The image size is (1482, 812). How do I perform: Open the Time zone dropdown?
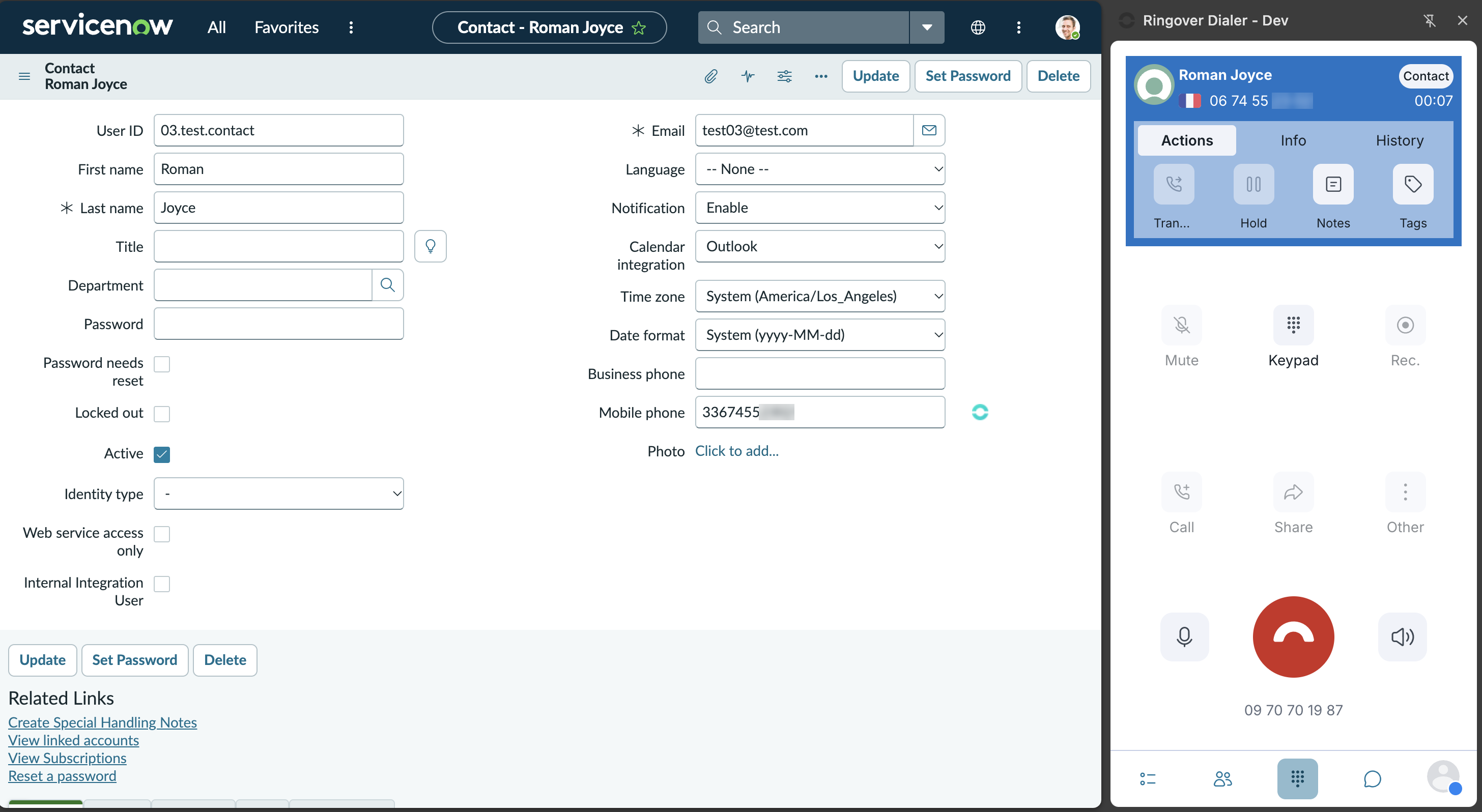click(820, 296)
